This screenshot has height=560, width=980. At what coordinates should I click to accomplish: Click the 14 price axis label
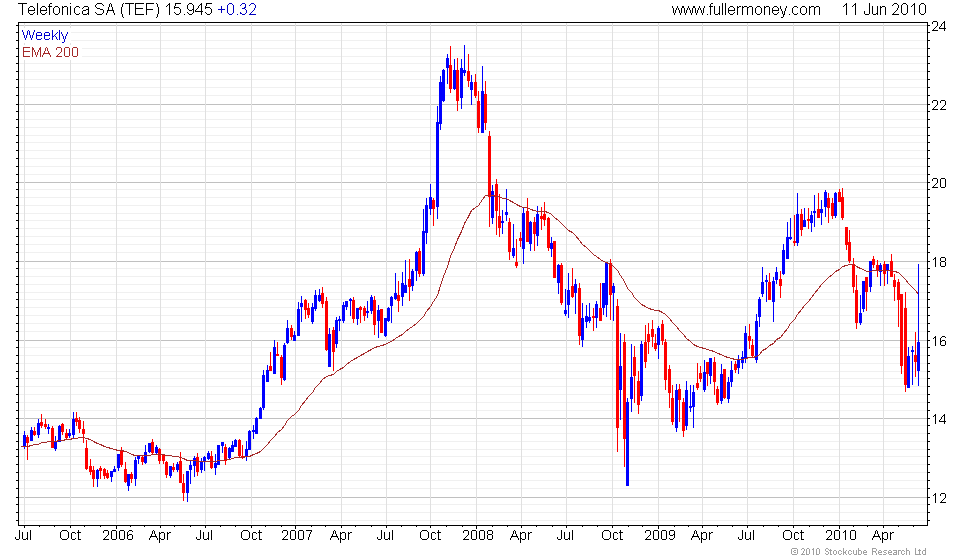[x=939, y=419]
